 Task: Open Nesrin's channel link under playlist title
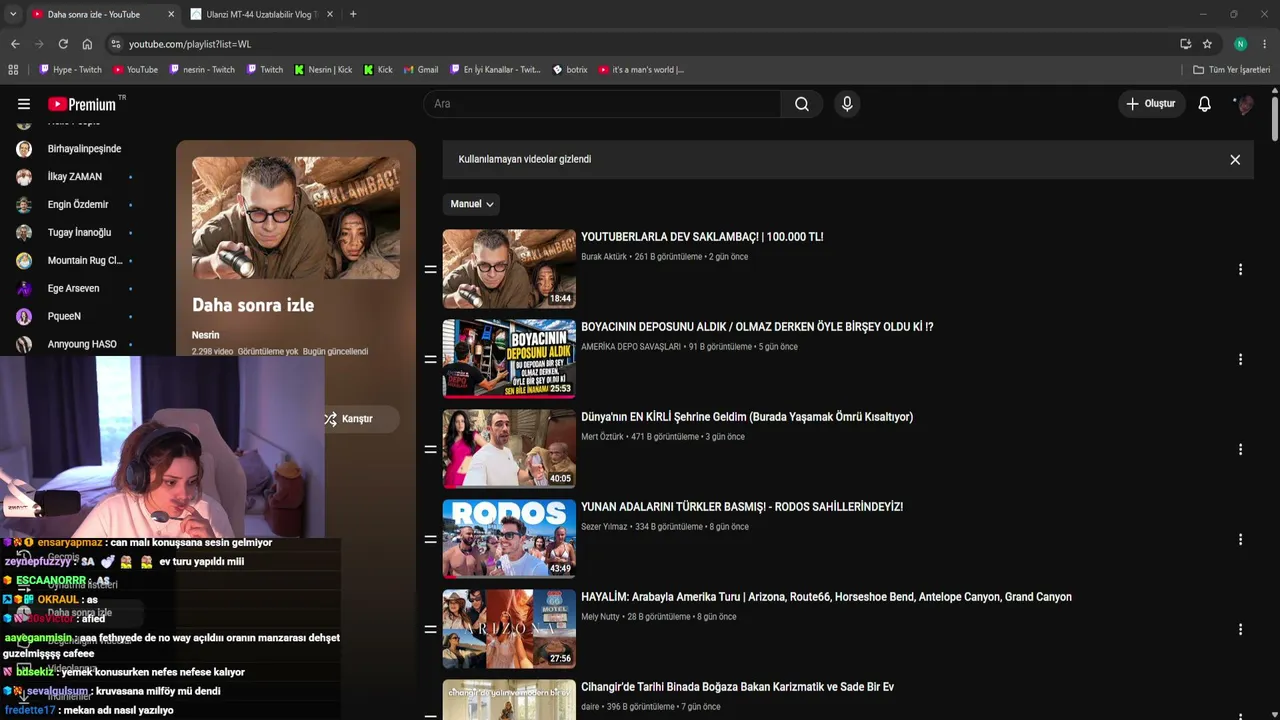(x=206, y=335)
